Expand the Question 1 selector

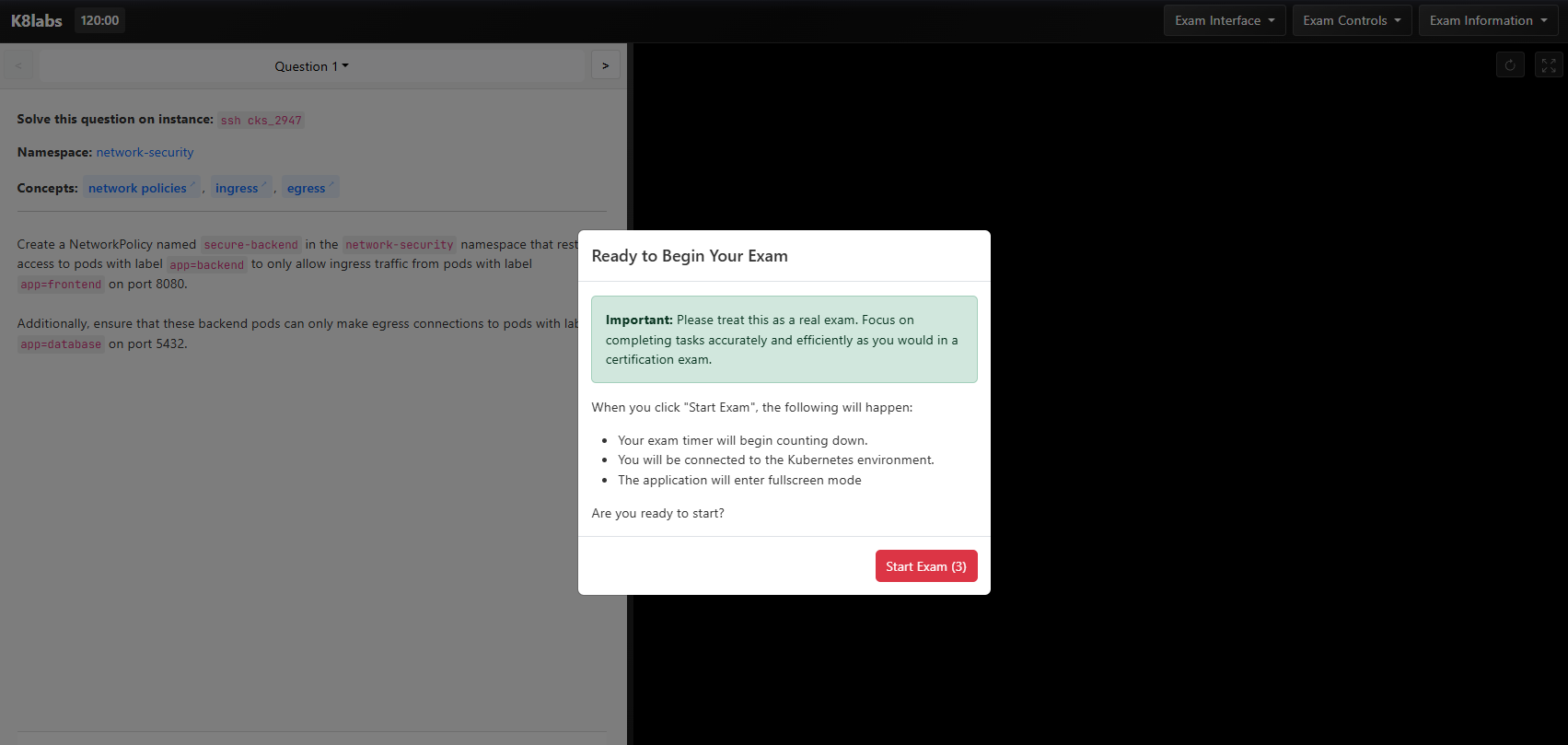(x=311, y=66)
